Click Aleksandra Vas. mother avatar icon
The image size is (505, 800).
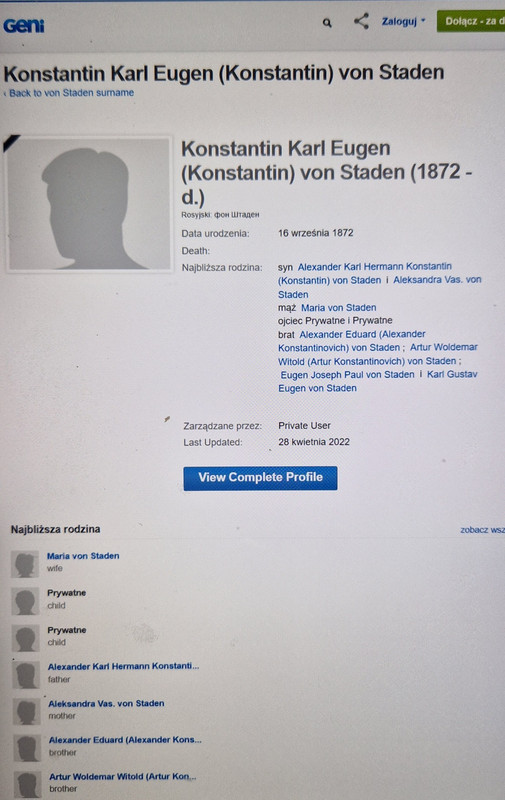(x=27, y=712)
